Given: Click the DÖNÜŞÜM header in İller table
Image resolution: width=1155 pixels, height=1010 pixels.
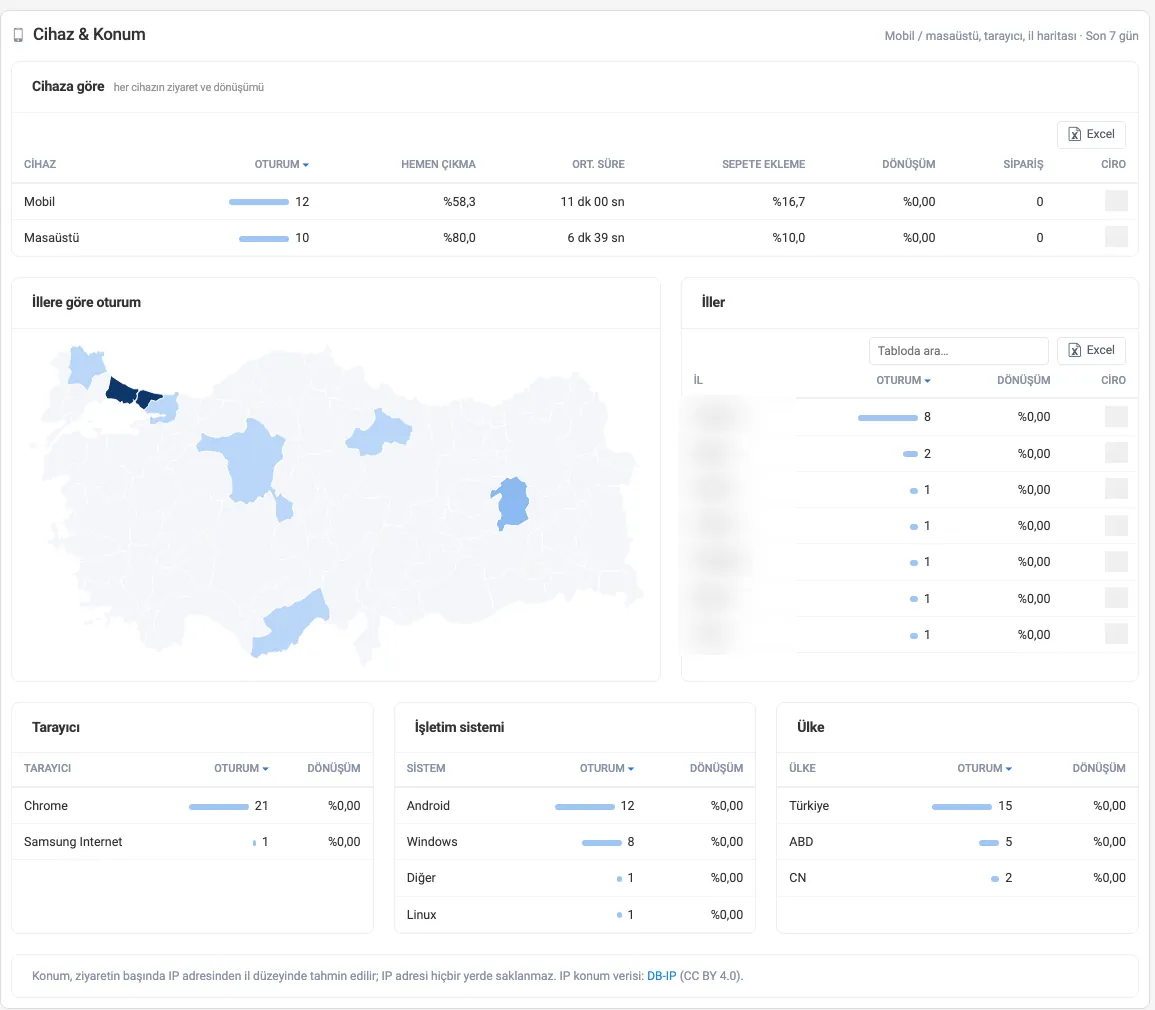Looking at the screenshot, I should click(x=1023, y=380).
